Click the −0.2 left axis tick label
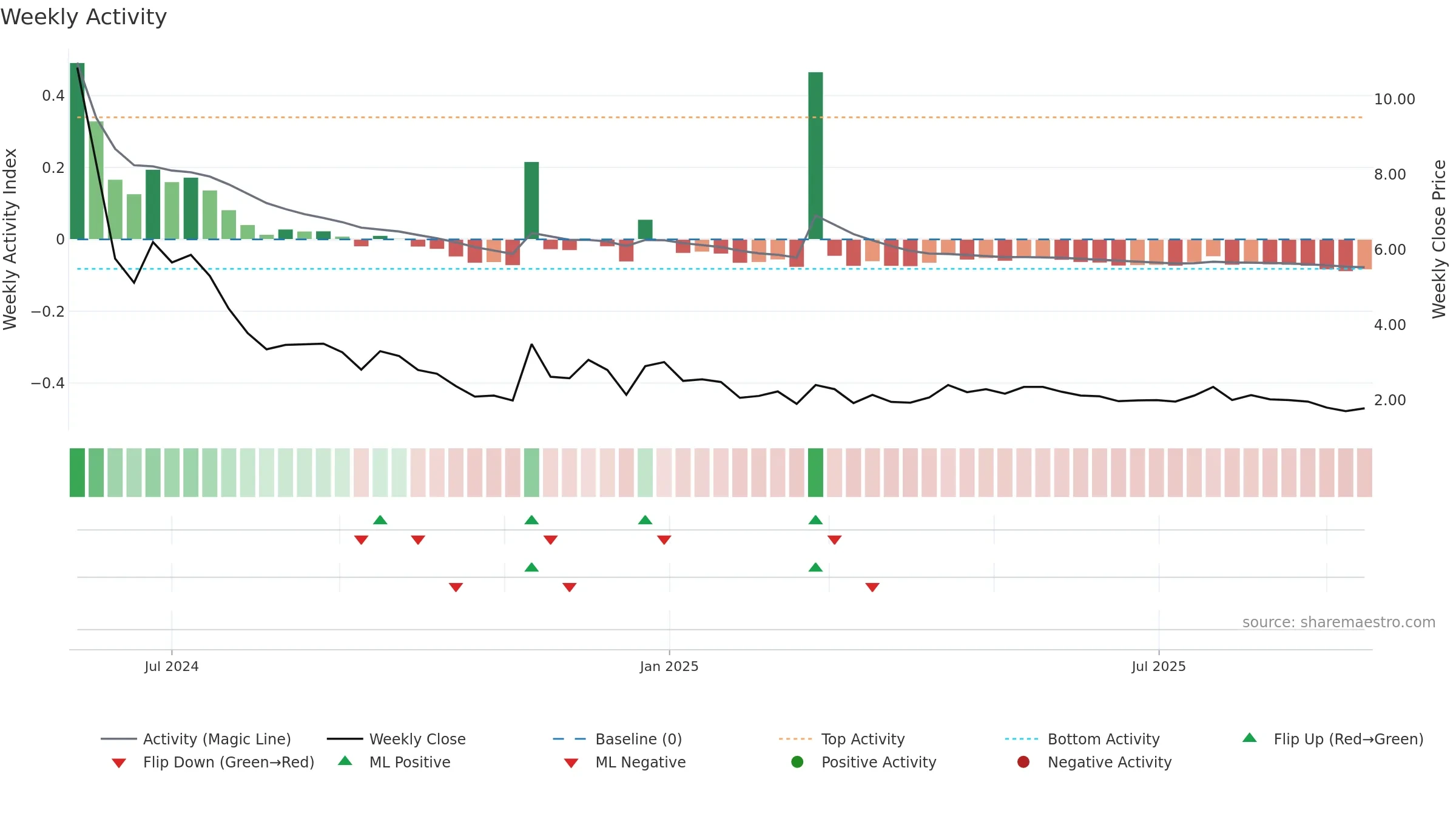This screenshot has width=1456, height=819. click(48, 311)
